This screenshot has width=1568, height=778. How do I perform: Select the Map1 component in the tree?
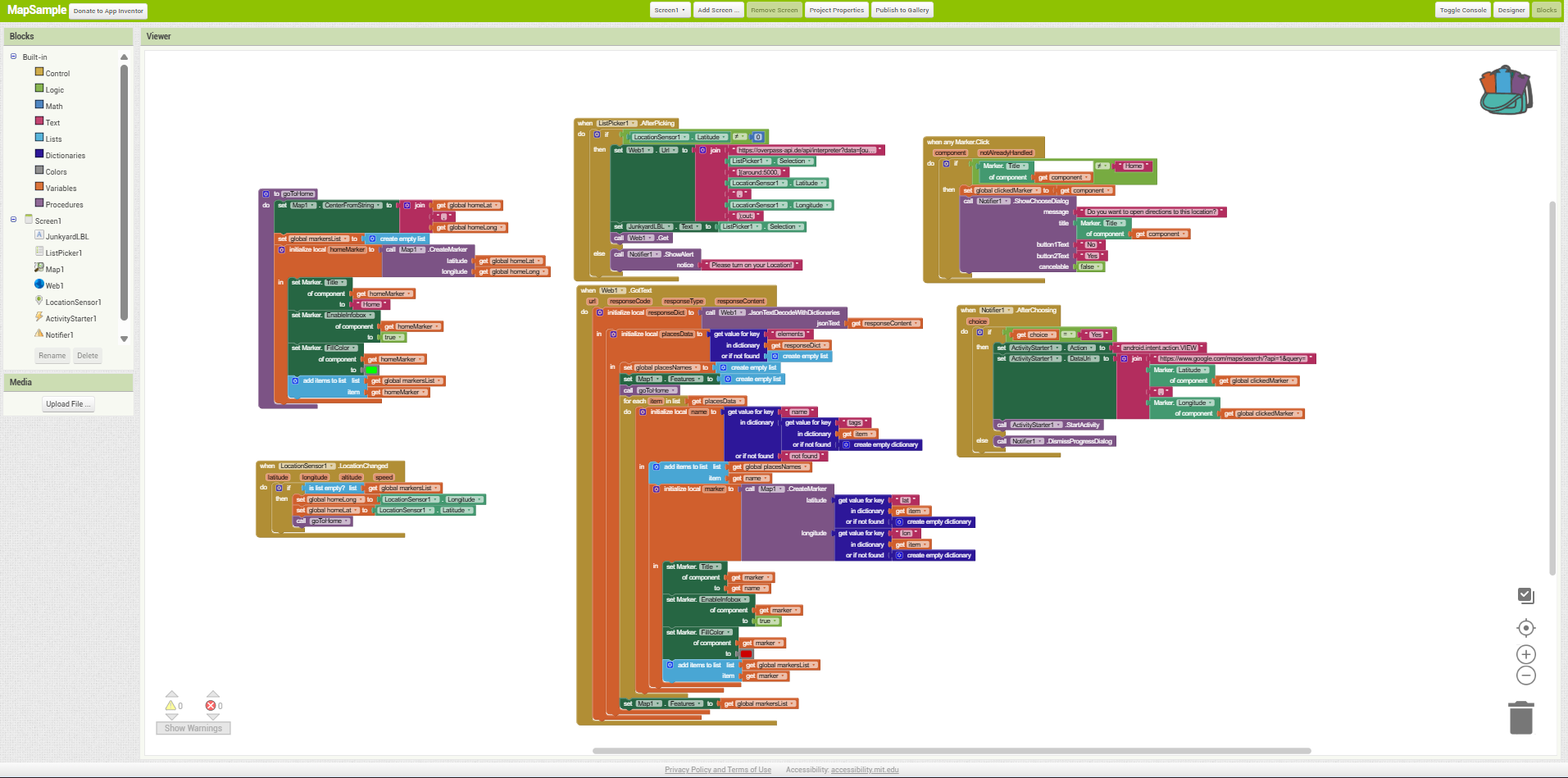[x=54, y=270]
